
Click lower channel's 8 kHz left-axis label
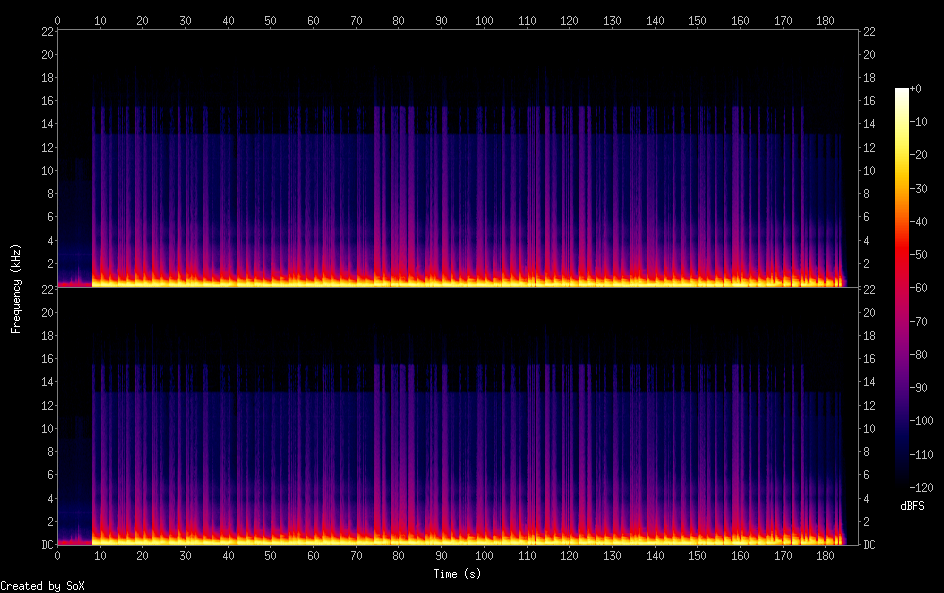click(49, 452)
